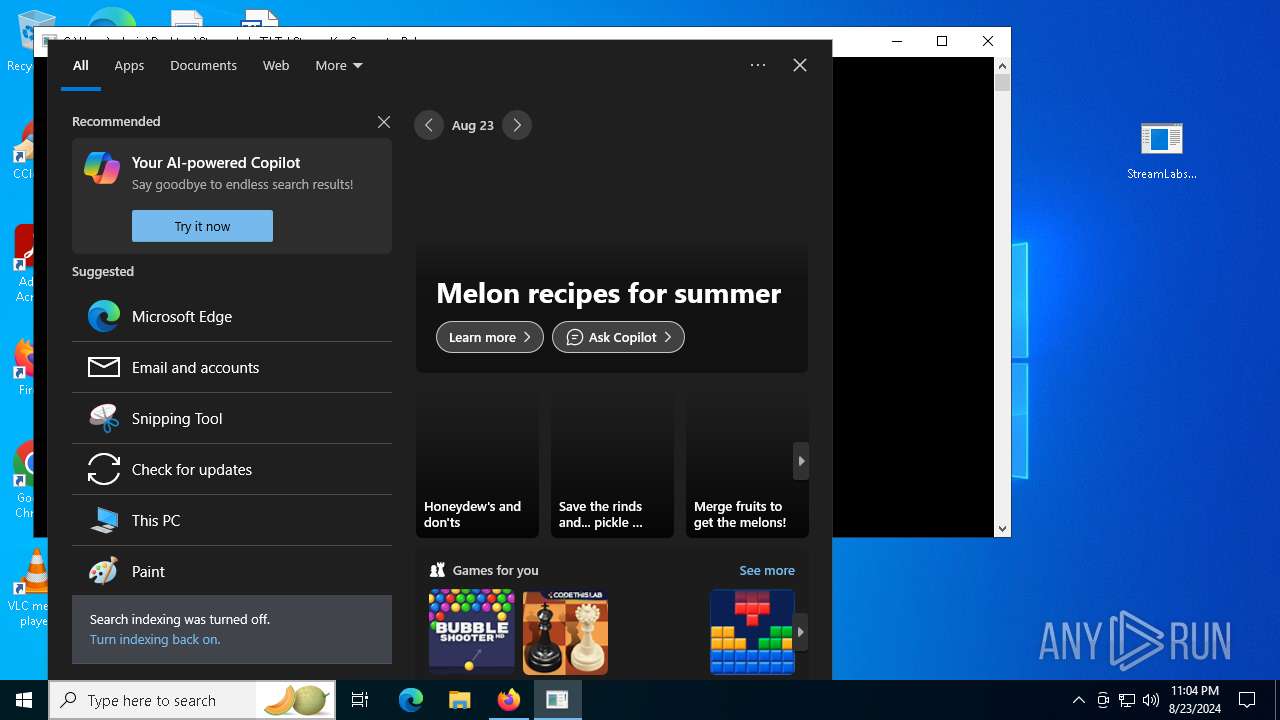Launch Paint from suggested list
Image resolution: width=1280 pixels, height=720 pixels.
(232, 571)
